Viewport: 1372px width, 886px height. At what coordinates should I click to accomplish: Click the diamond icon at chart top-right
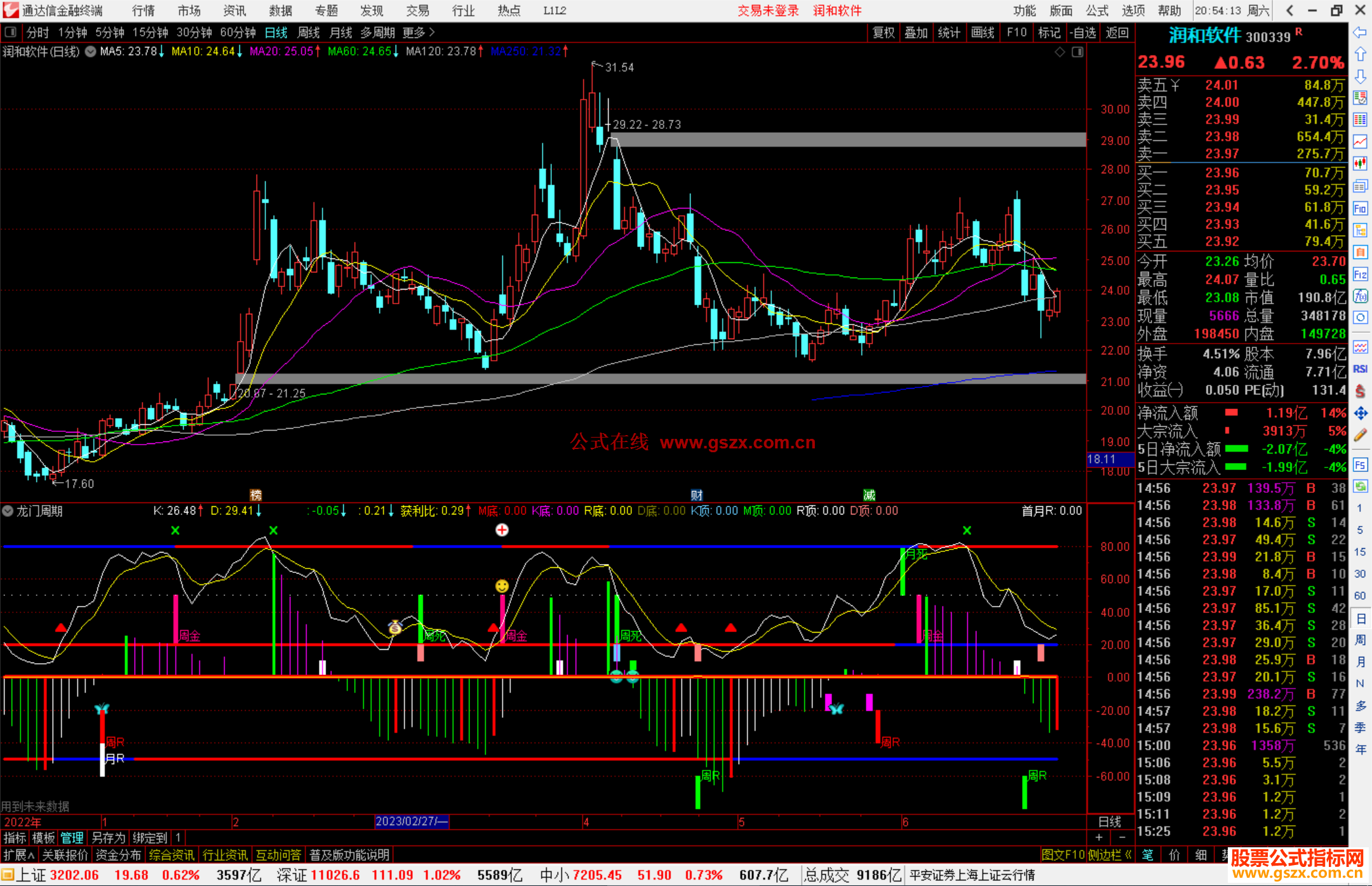coord(1059,52)
